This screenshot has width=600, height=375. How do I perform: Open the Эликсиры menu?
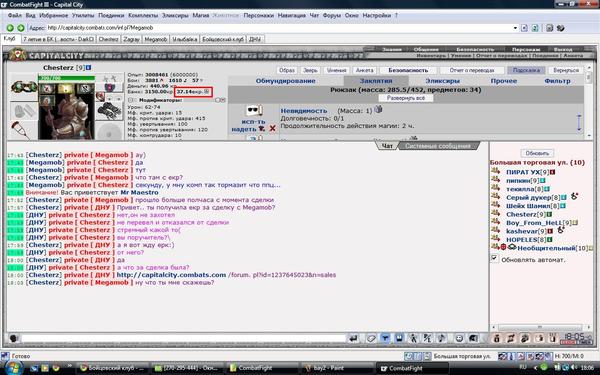coord(175,16)
